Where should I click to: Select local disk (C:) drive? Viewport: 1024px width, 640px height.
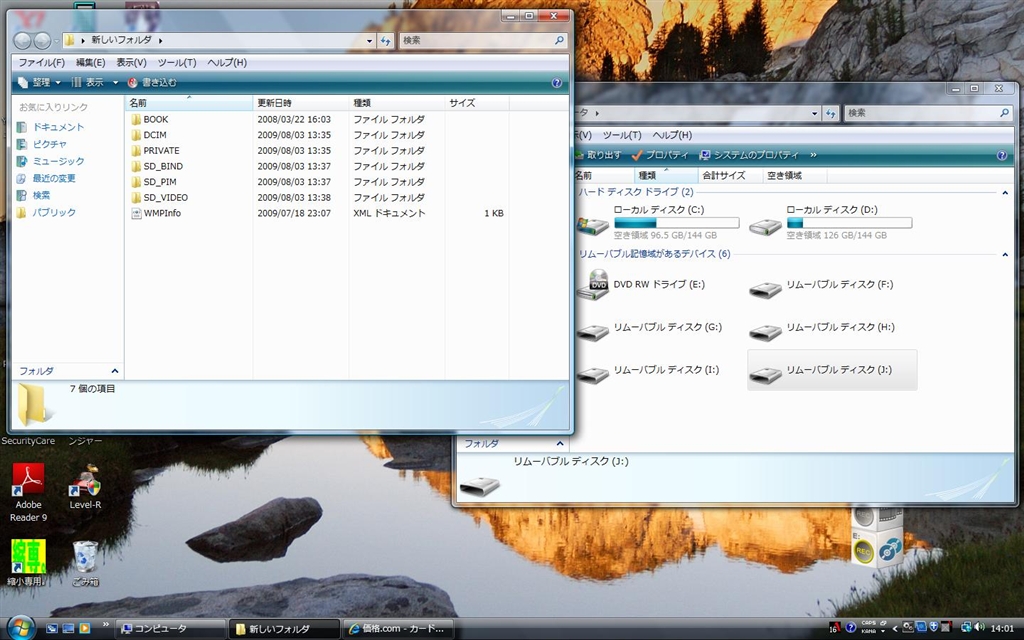point(658,210)
